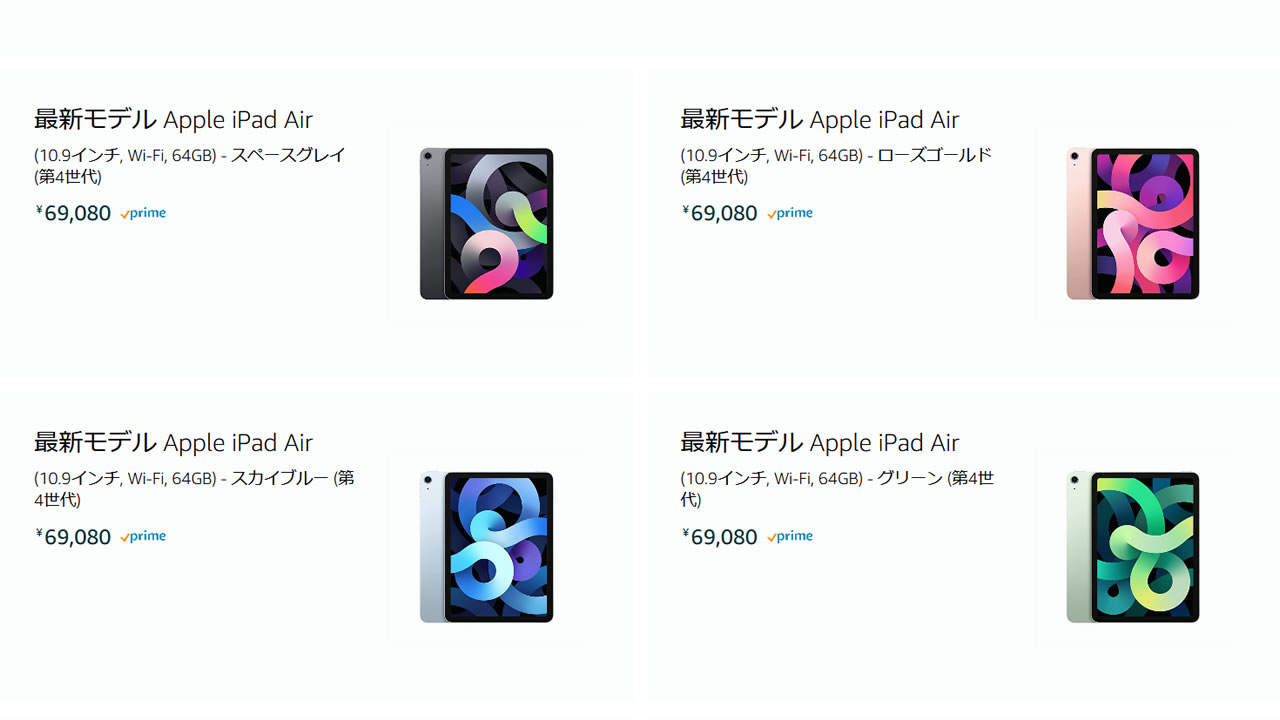Open the Space Gray iPad Air thumbnail
This screenshot has height=720, width=1280.
(487, 224)
